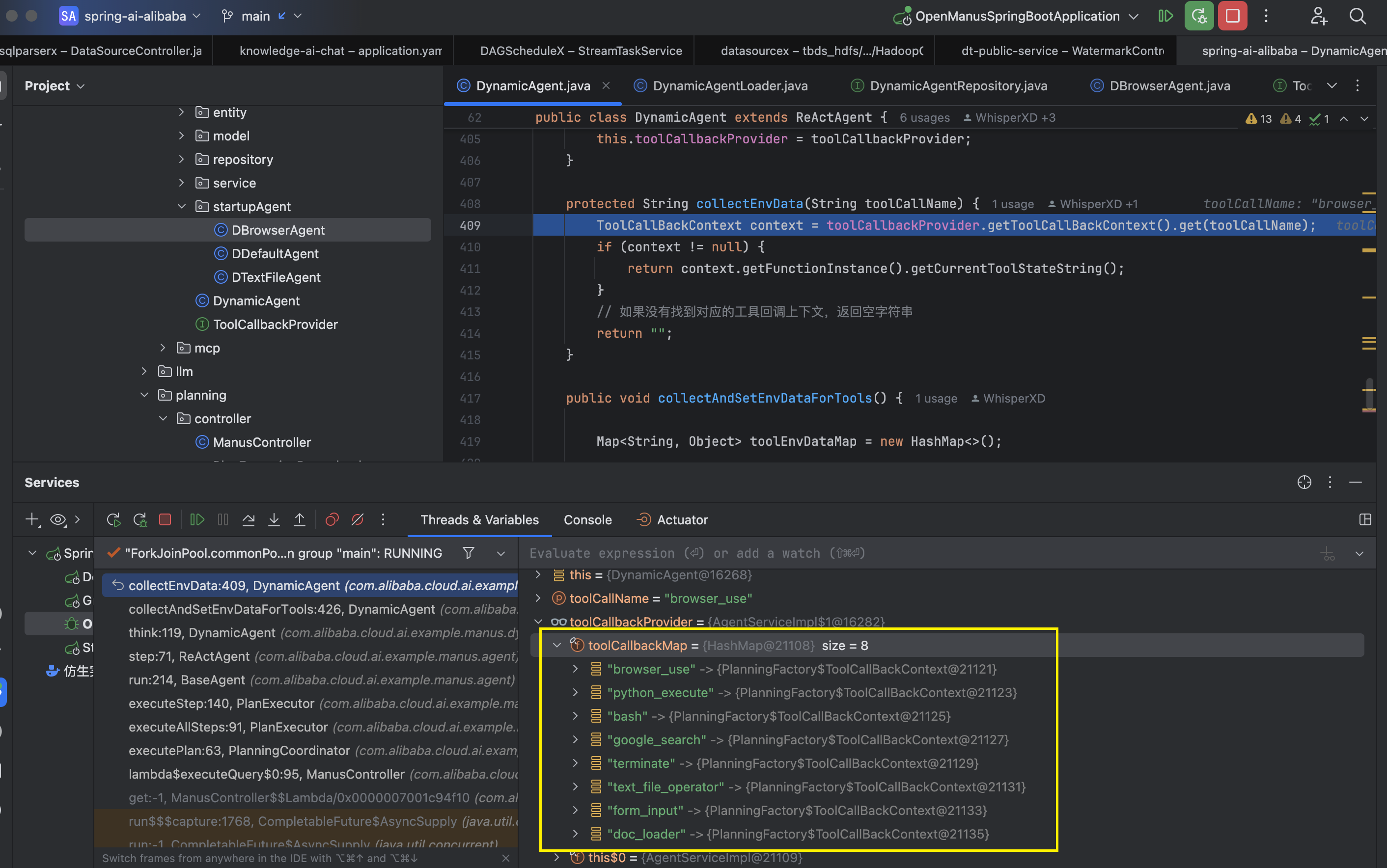Open the main branch dropdown
Image resolution: width=1387 pixels, height=868 pixels.
click(x=261, y=16)
